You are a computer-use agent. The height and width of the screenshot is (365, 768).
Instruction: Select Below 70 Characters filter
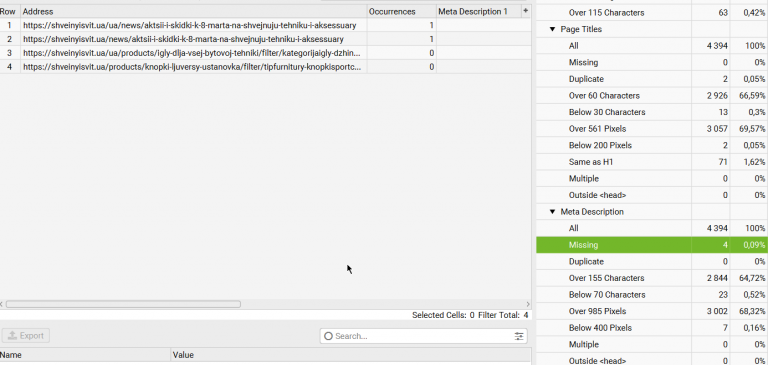(x=652, y=295)
